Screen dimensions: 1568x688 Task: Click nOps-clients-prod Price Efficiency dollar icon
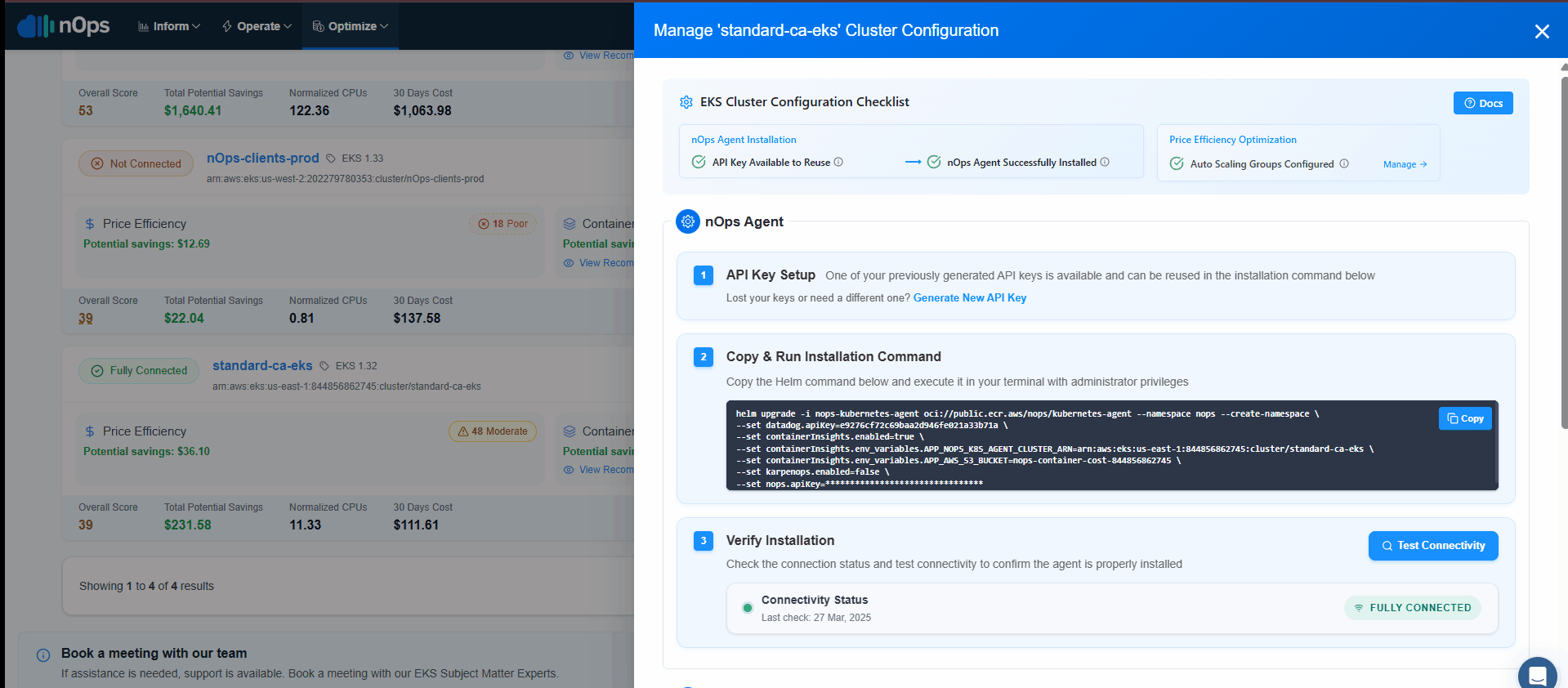[x=90, y=224]
